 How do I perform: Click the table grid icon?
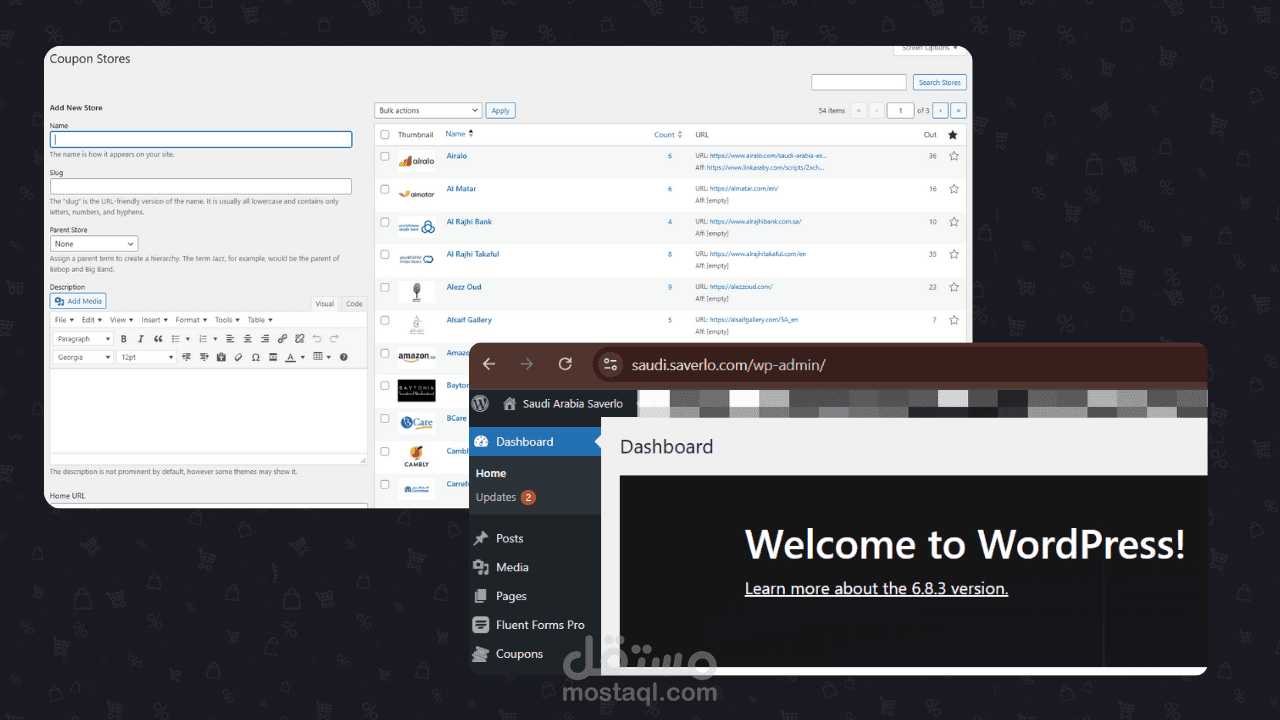(317, 357)
